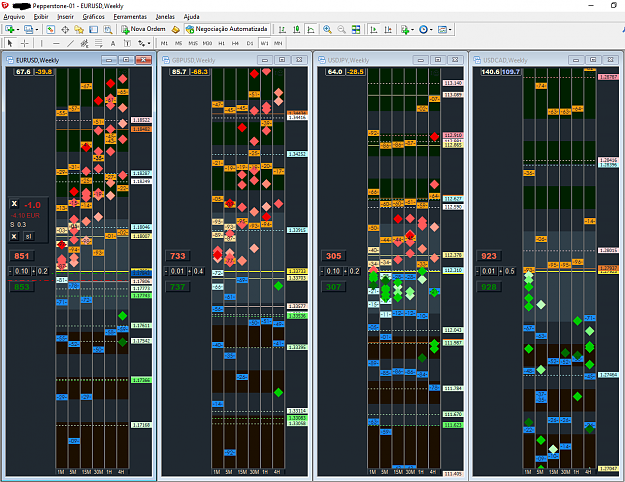
Task: Switch timeframe to M5
Action: point(179,43)
